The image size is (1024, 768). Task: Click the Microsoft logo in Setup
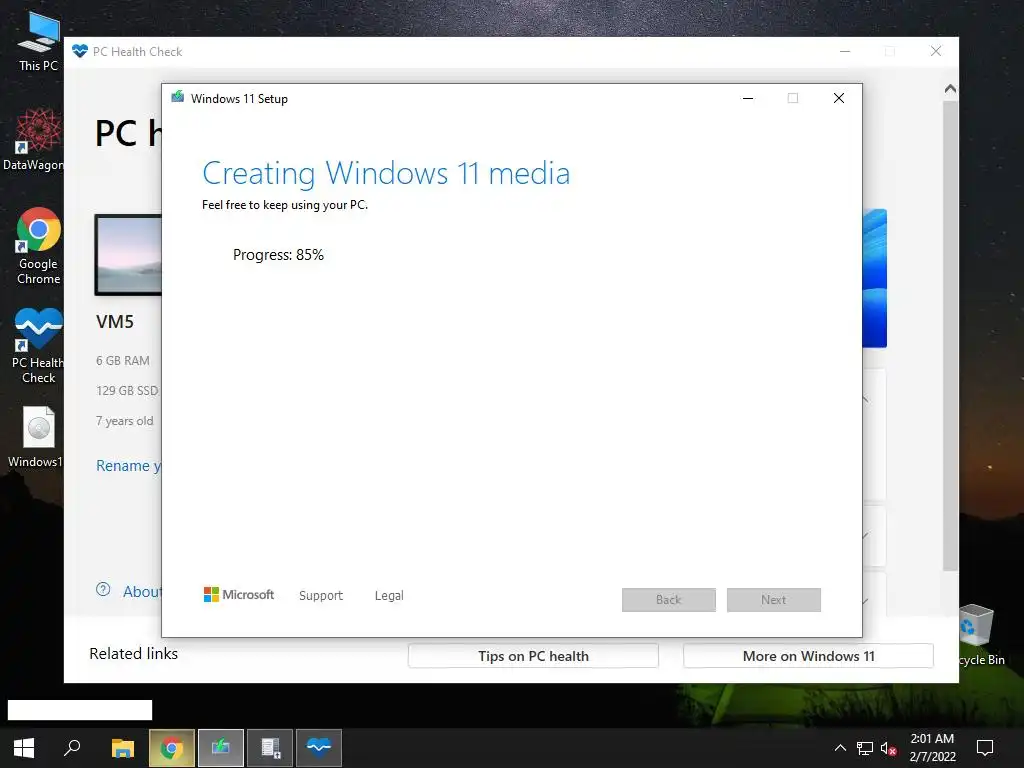239,594
